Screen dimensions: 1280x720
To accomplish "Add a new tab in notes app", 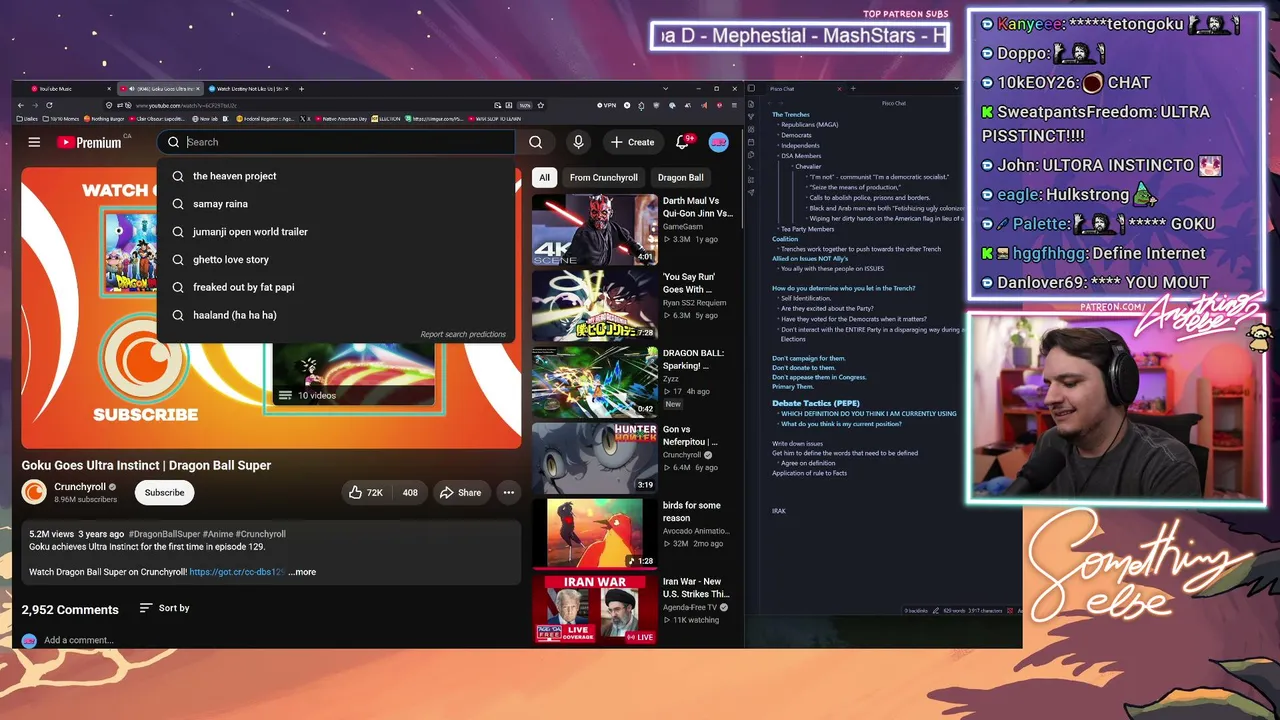I will coord(853,89).
